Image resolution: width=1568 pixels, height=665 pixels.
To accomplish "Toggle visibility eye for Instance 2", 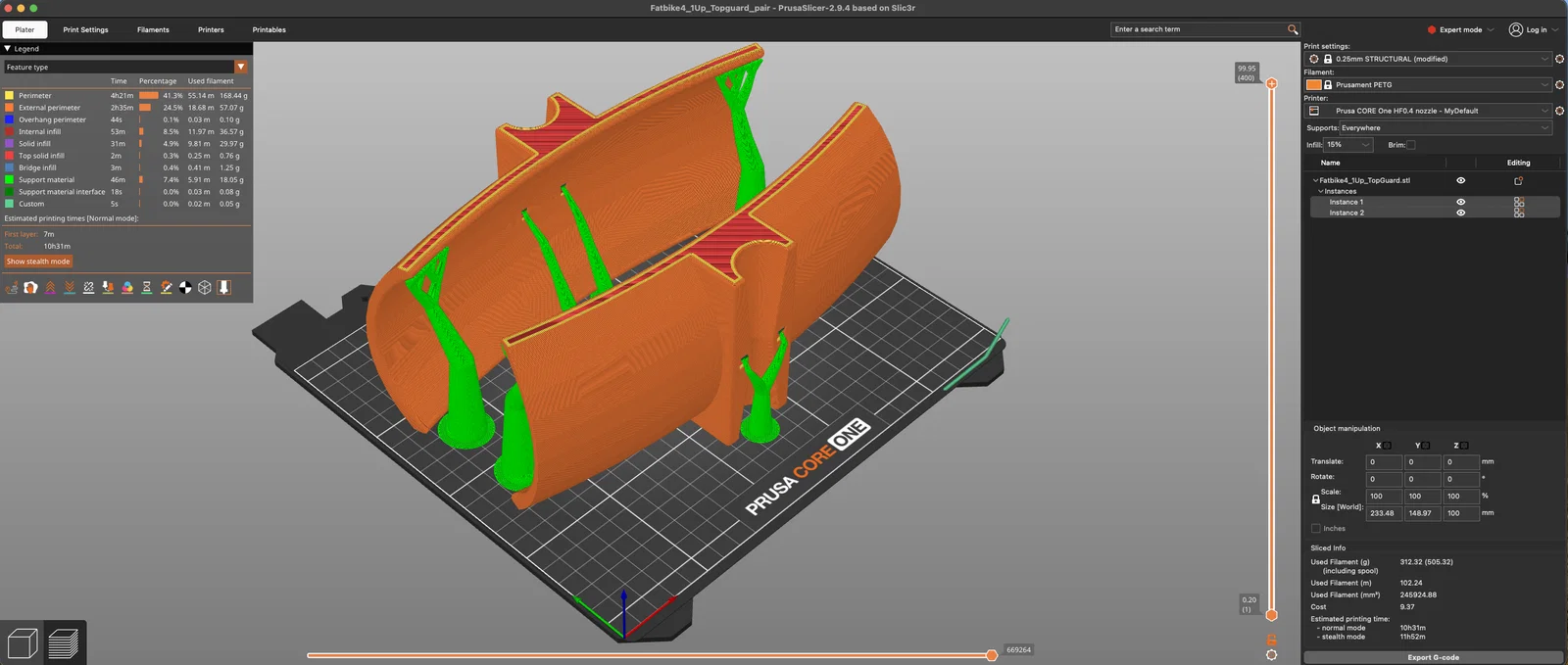I will tap(1460, 213).
